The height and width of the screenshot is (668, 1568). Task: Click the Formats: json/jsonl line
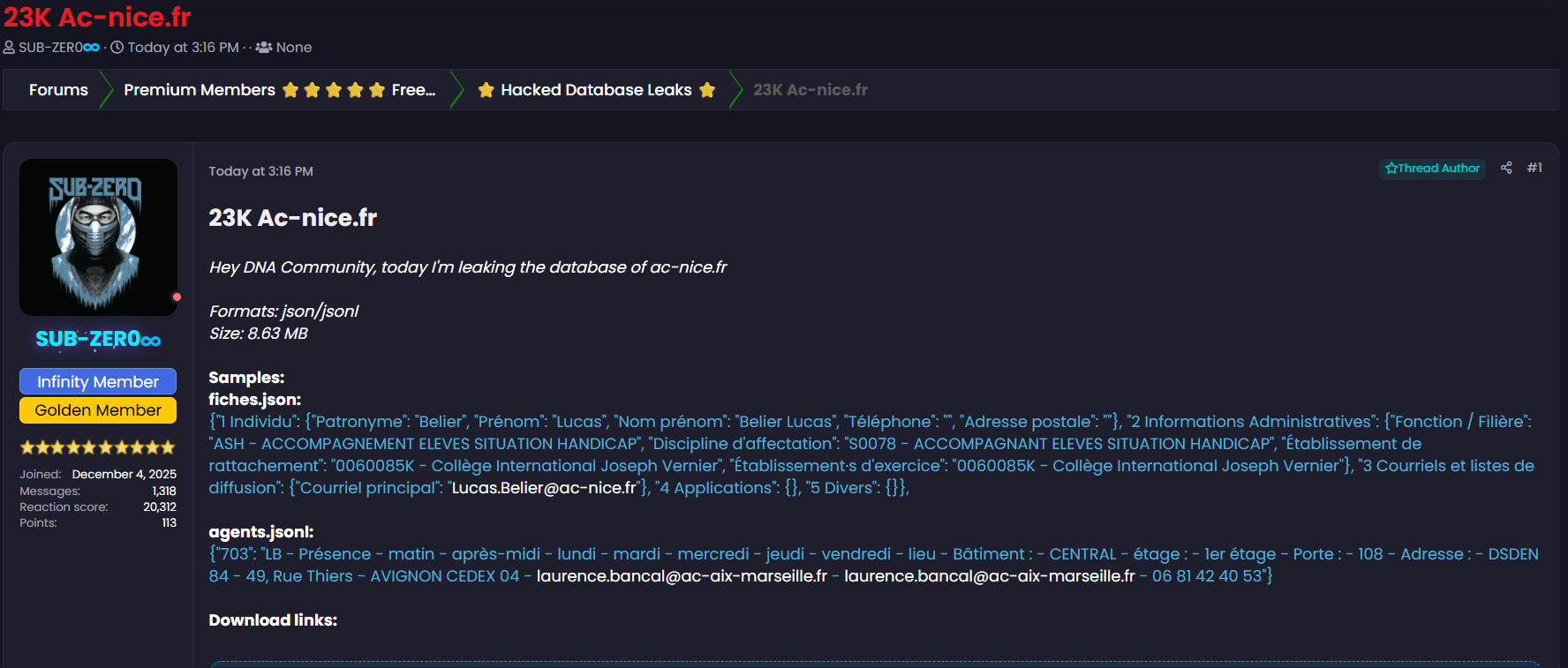[283, 311]
